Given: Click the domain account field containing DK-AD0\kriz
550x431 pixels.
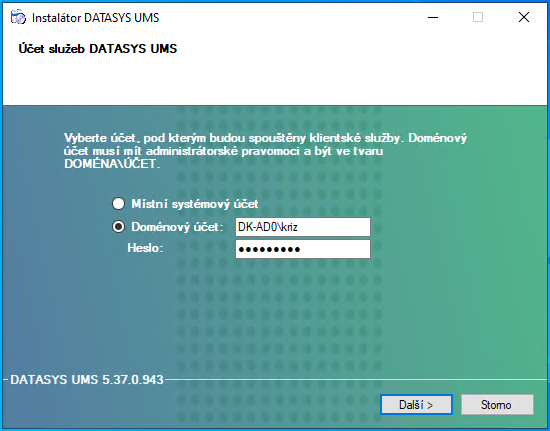Looking at the screenshot, I should 303,227.
